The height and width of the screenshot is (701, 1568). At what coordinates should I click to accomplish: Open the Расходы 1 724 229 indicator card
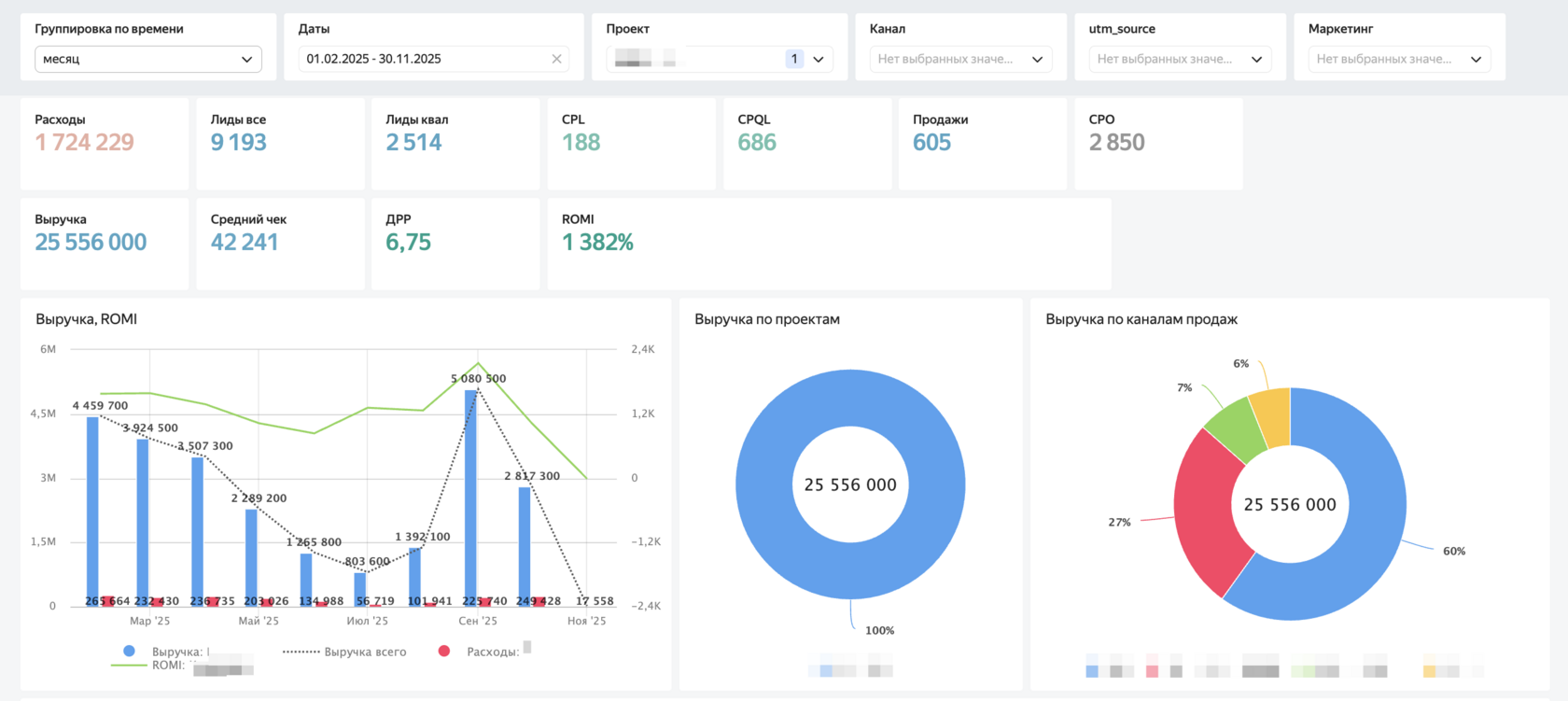[x=105, y=144]
